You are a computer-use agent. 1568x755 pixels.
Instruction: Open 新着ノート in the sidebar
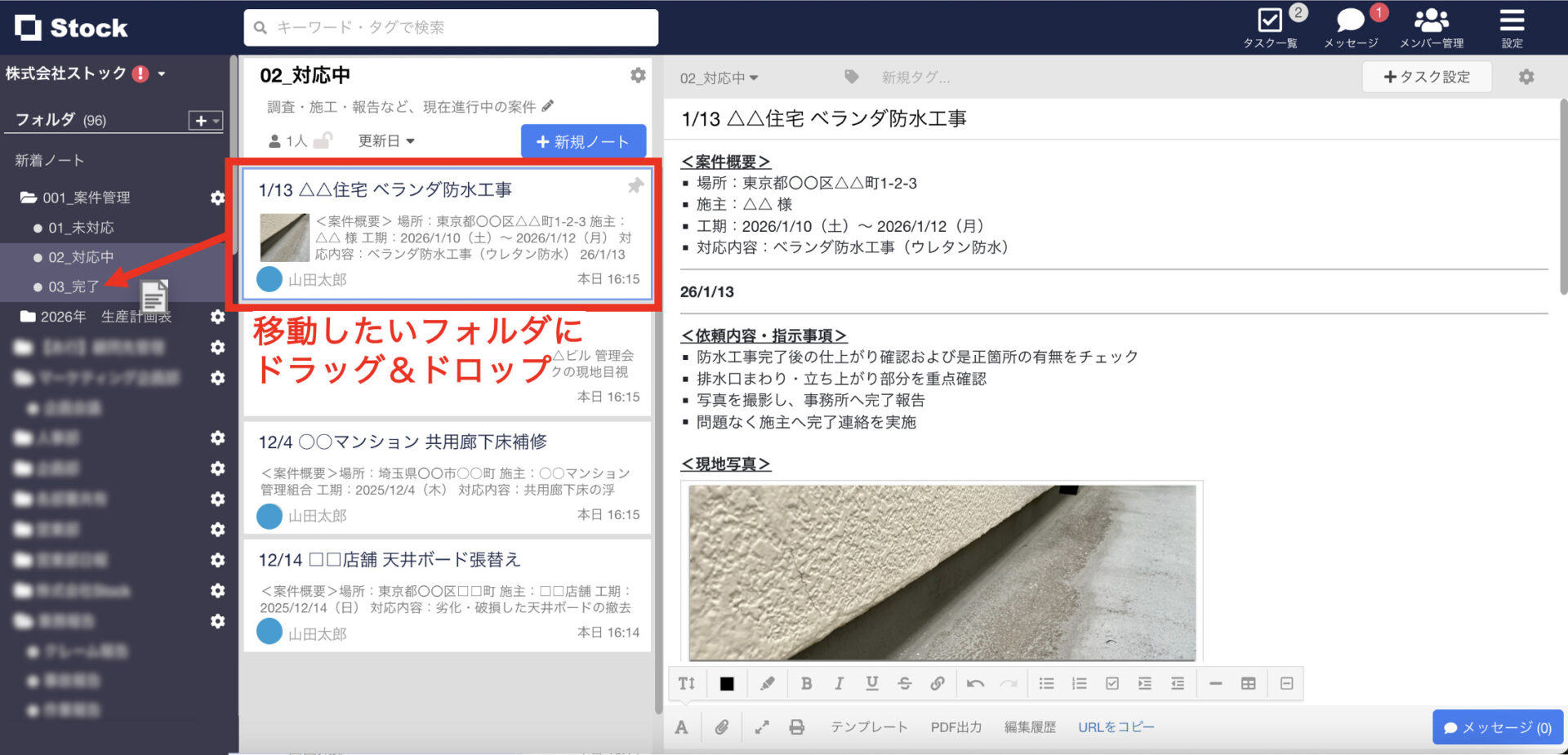[x=51, y=160]
